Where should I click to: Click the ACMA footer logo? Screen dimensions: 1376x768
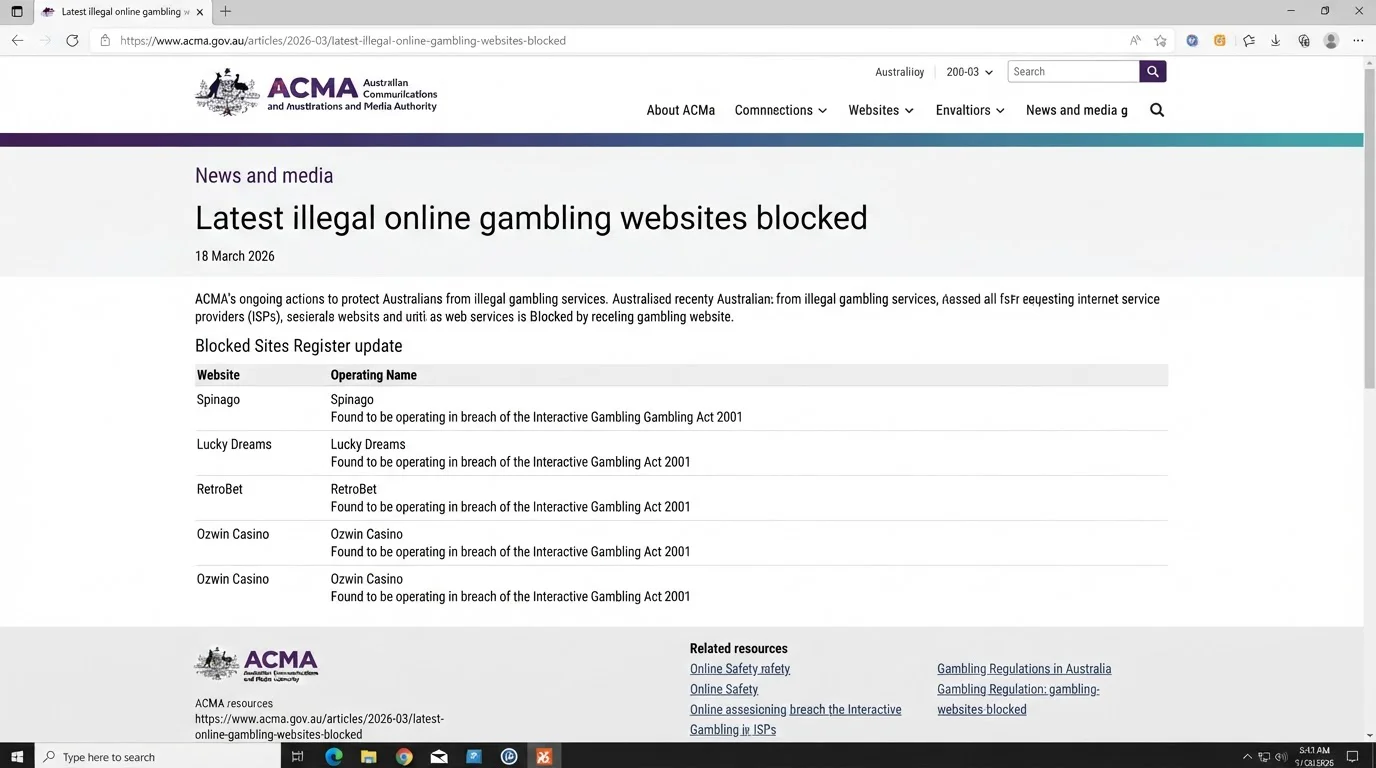pyautogui.click(x=256, y=664)
